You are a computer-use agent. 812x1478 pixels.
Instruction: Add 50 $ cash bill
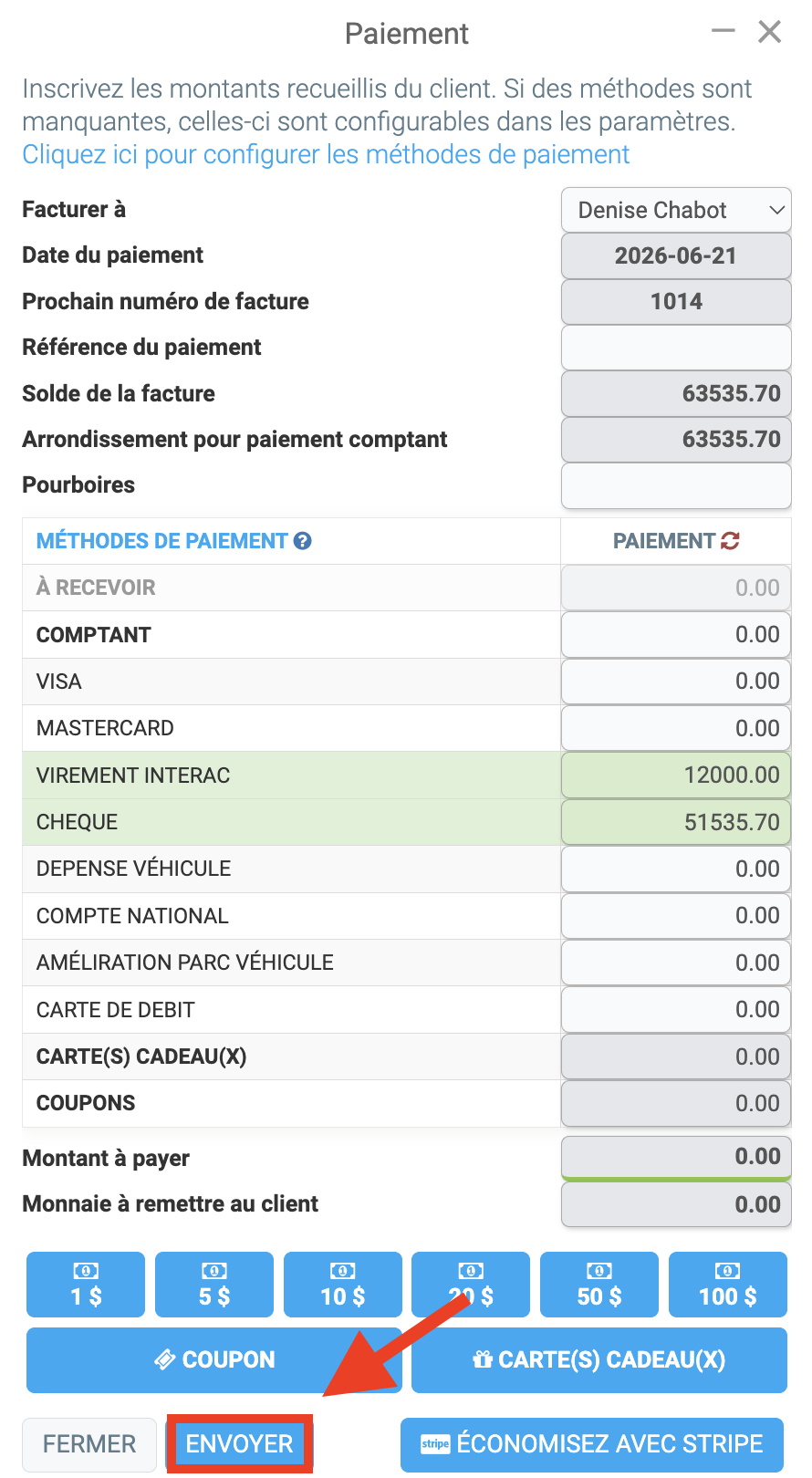599,1285
